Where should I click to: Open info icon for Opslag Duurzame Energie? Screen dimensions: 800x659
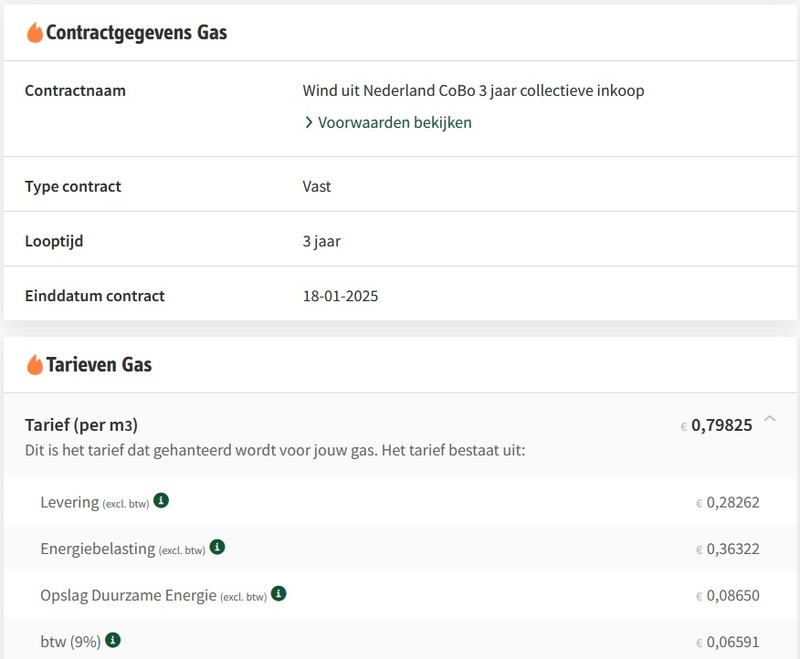279,593
